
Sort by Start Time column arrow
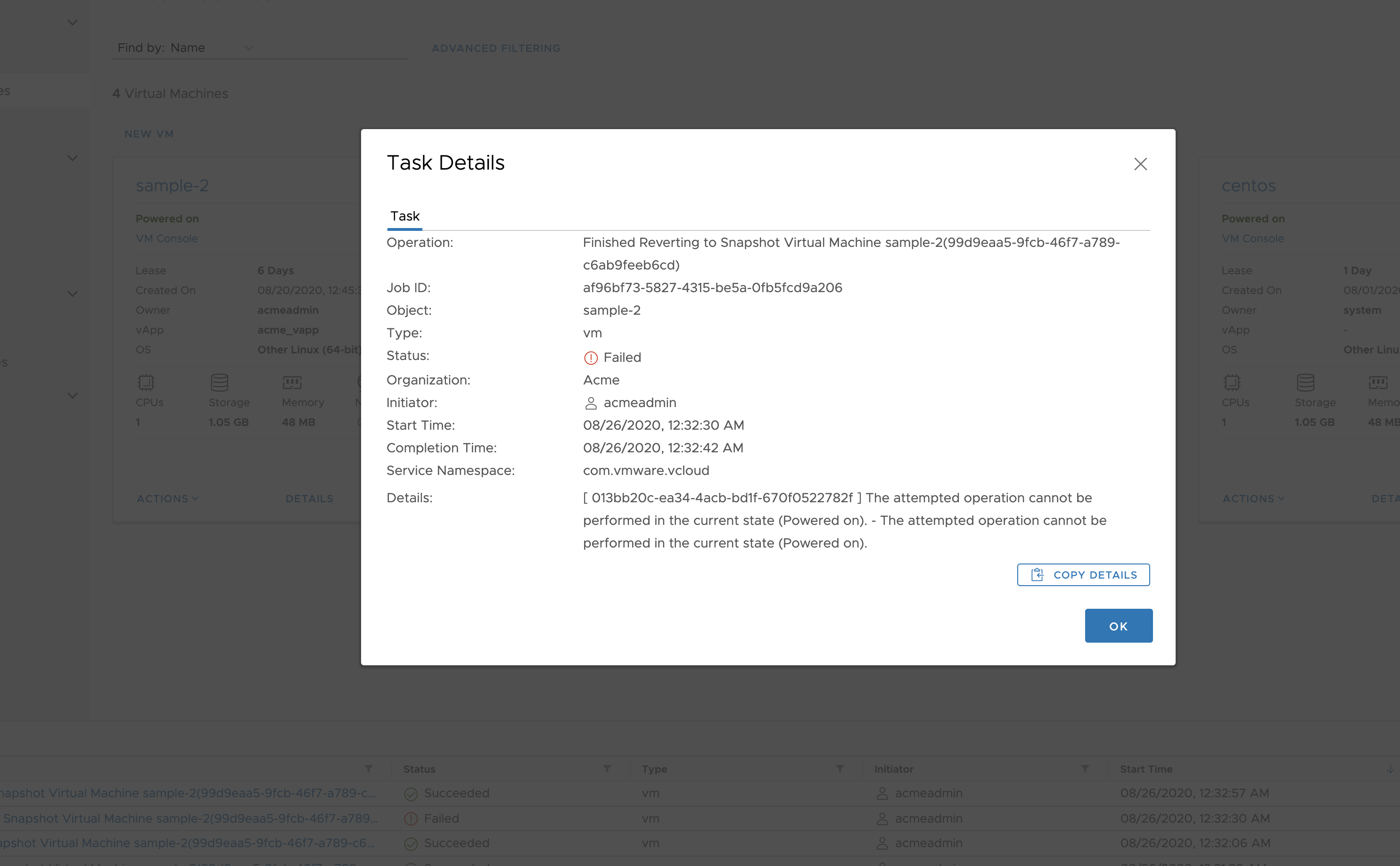point(1390,768)
